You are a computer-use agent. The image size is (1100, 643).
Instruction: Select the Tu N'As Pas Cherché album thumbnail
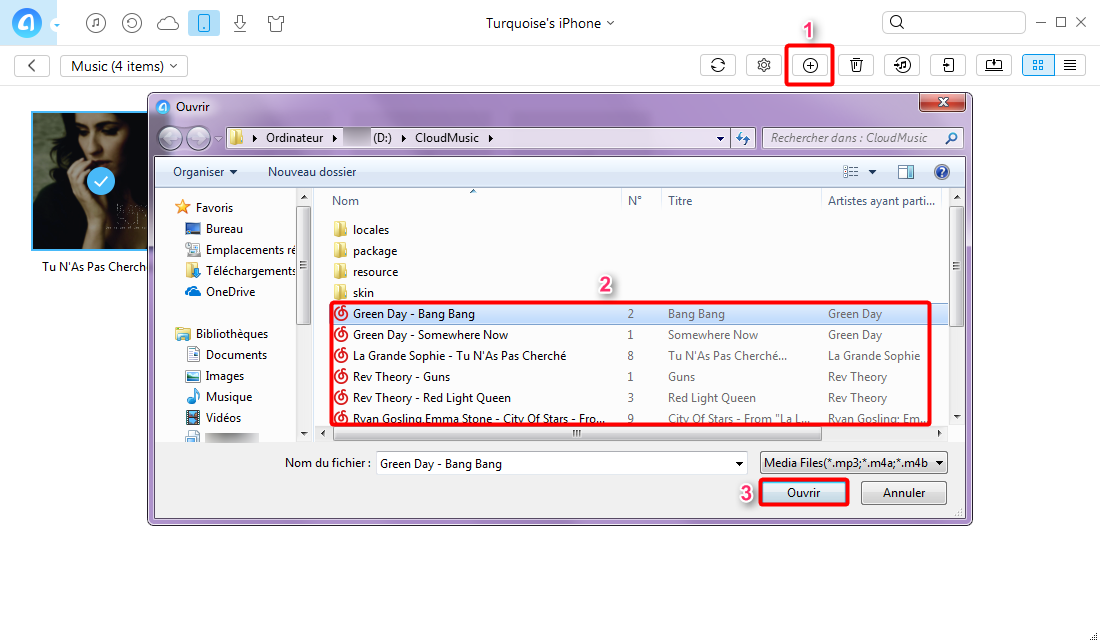click(x=90, y=181)
